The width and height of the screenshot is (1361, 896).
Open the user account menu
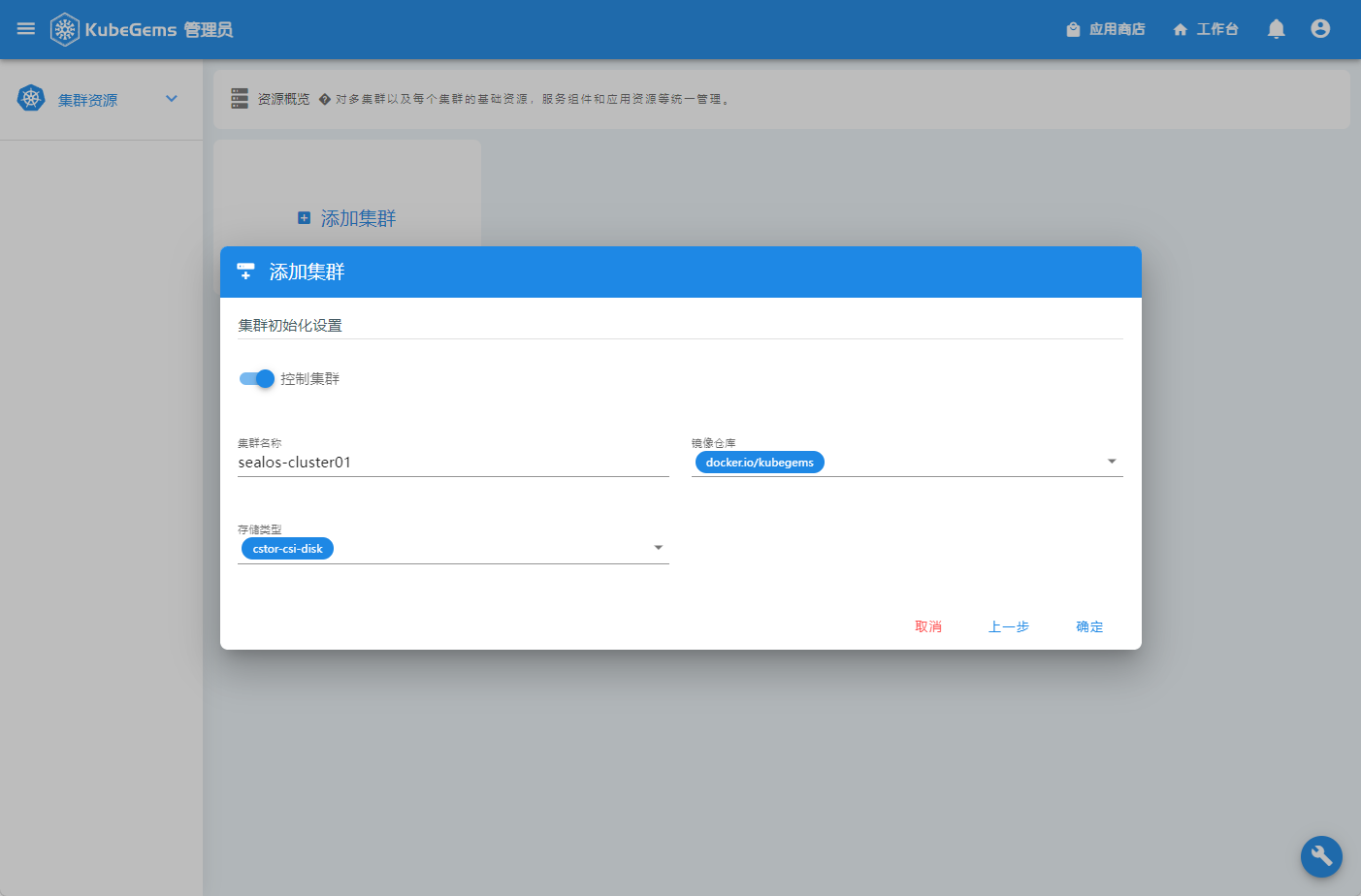click(1320, 29)
